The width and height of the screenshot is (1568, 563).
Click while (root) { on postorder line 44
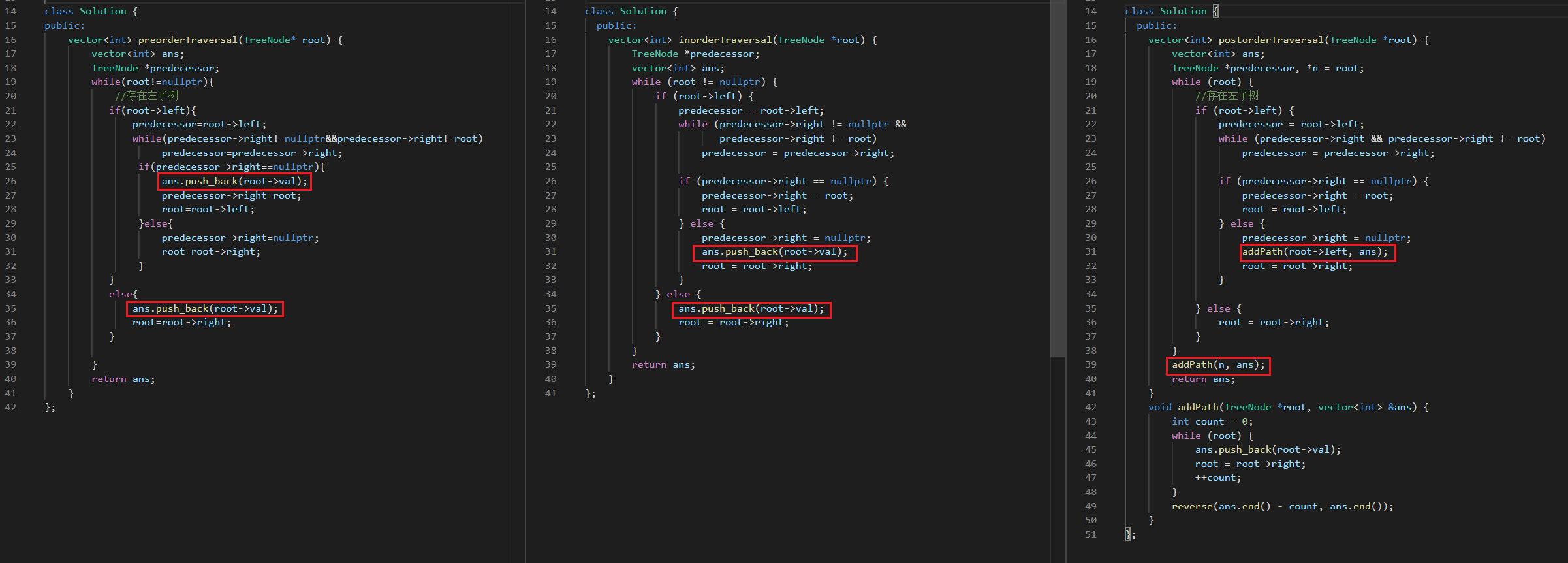(x=1212, y=436)
